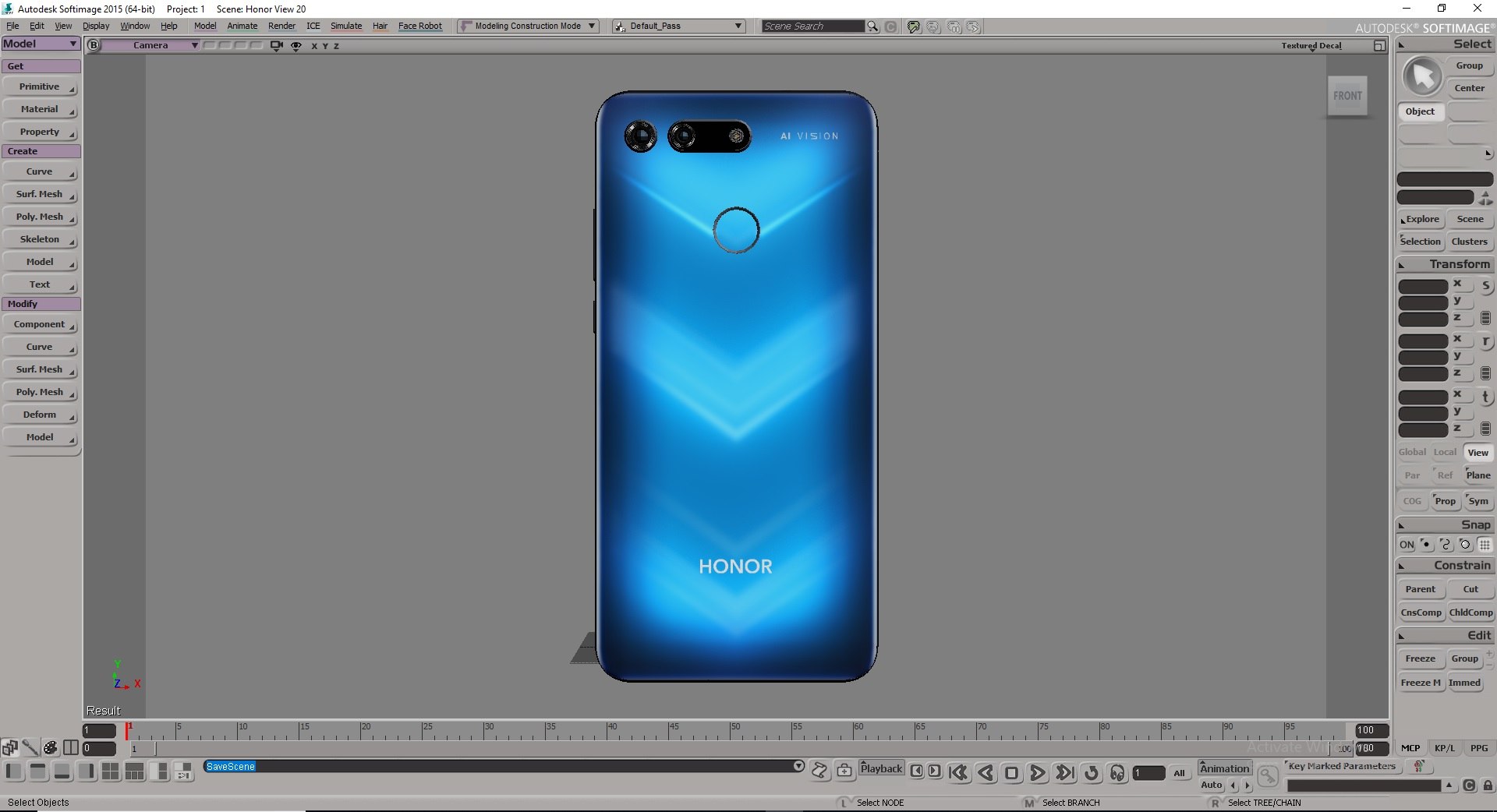
Task: Open the ICE menu
Action: pyautogui.click(x=313, y=26)
